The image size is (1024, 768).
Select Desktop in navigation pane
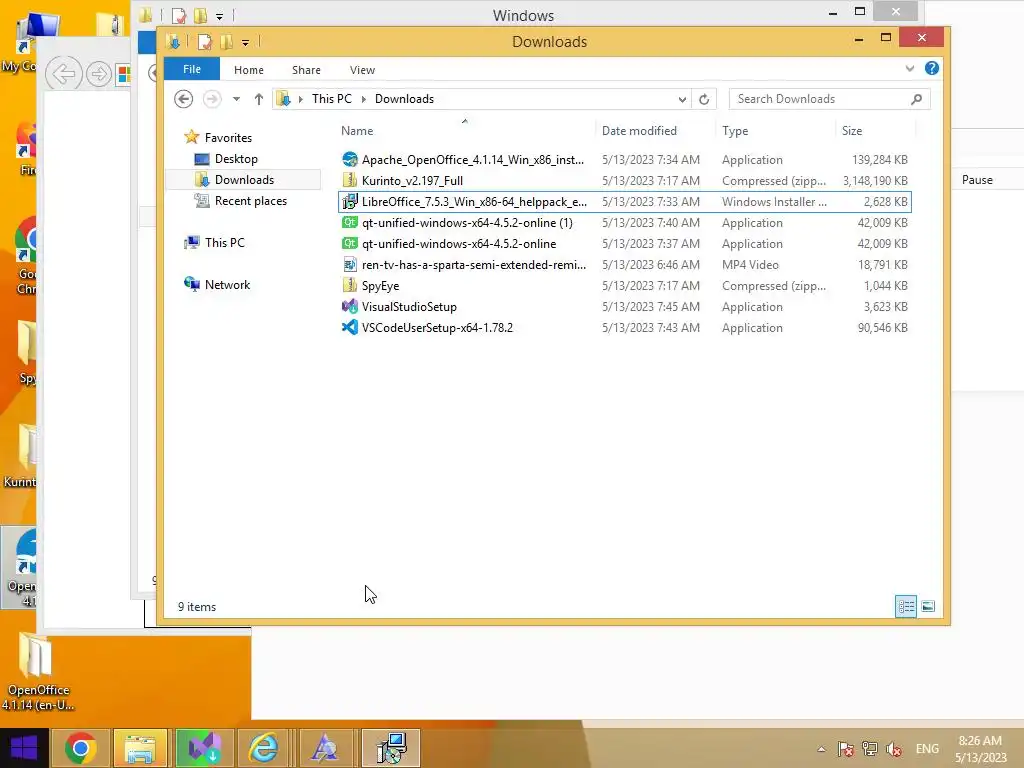pos(236,159)
